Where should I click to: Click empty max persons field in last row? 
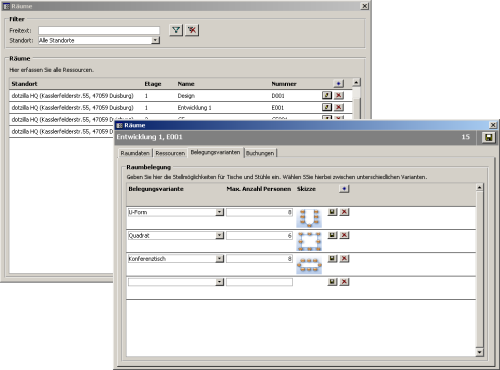[x=259, y=282]
